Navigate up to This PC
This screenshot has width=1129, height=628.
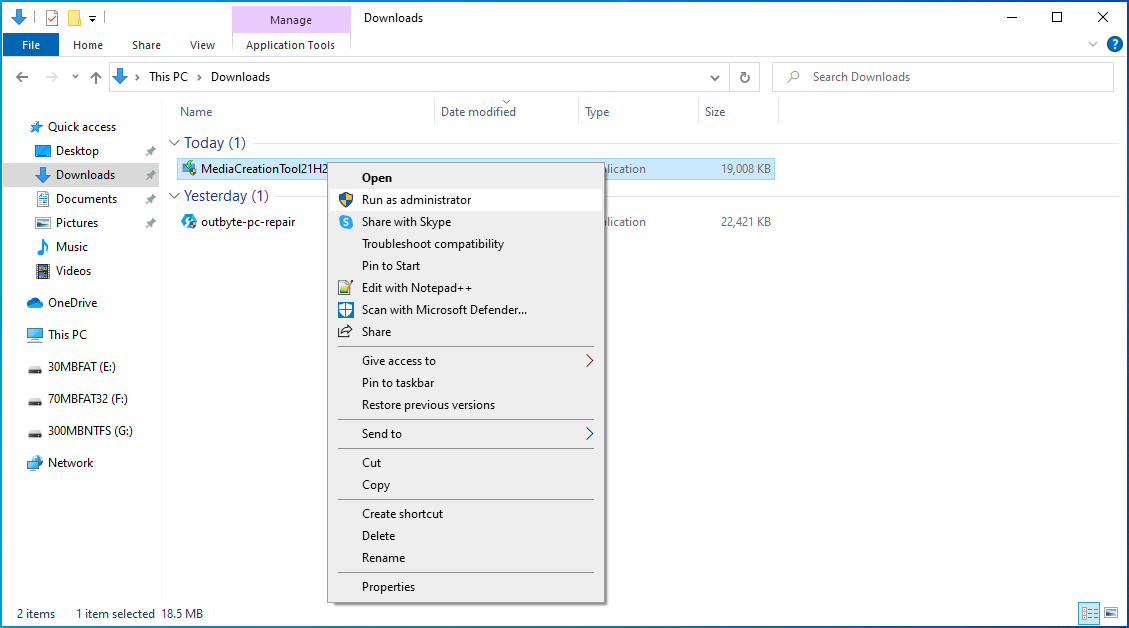95,76
